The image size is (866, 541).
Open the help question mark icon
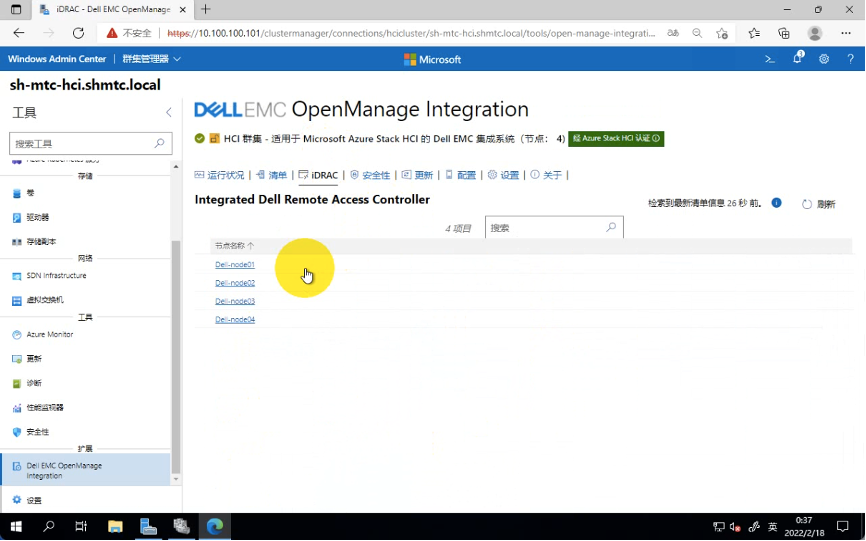(851, 59)
